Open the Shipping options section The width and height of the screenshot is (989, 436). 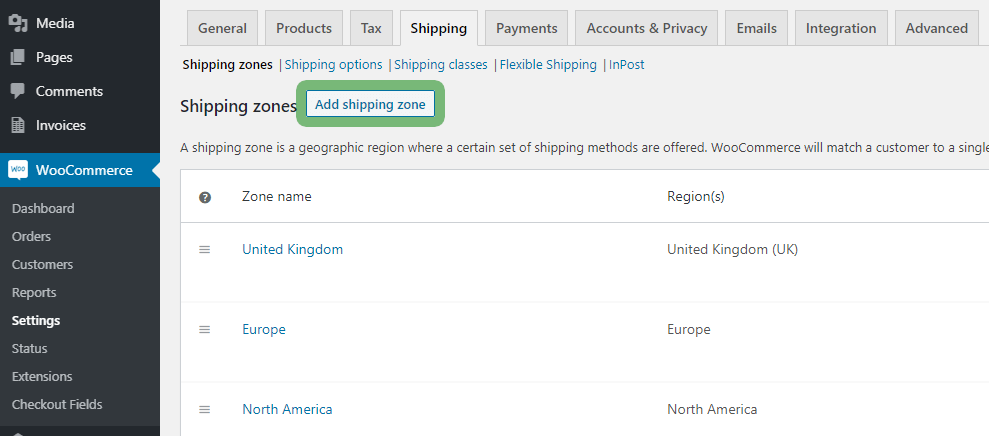(334, 64)
